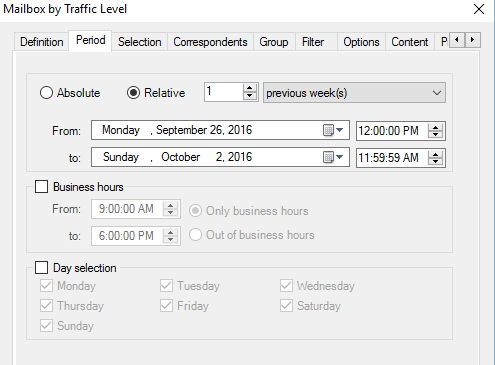Select the Period tab

(90, 40)
